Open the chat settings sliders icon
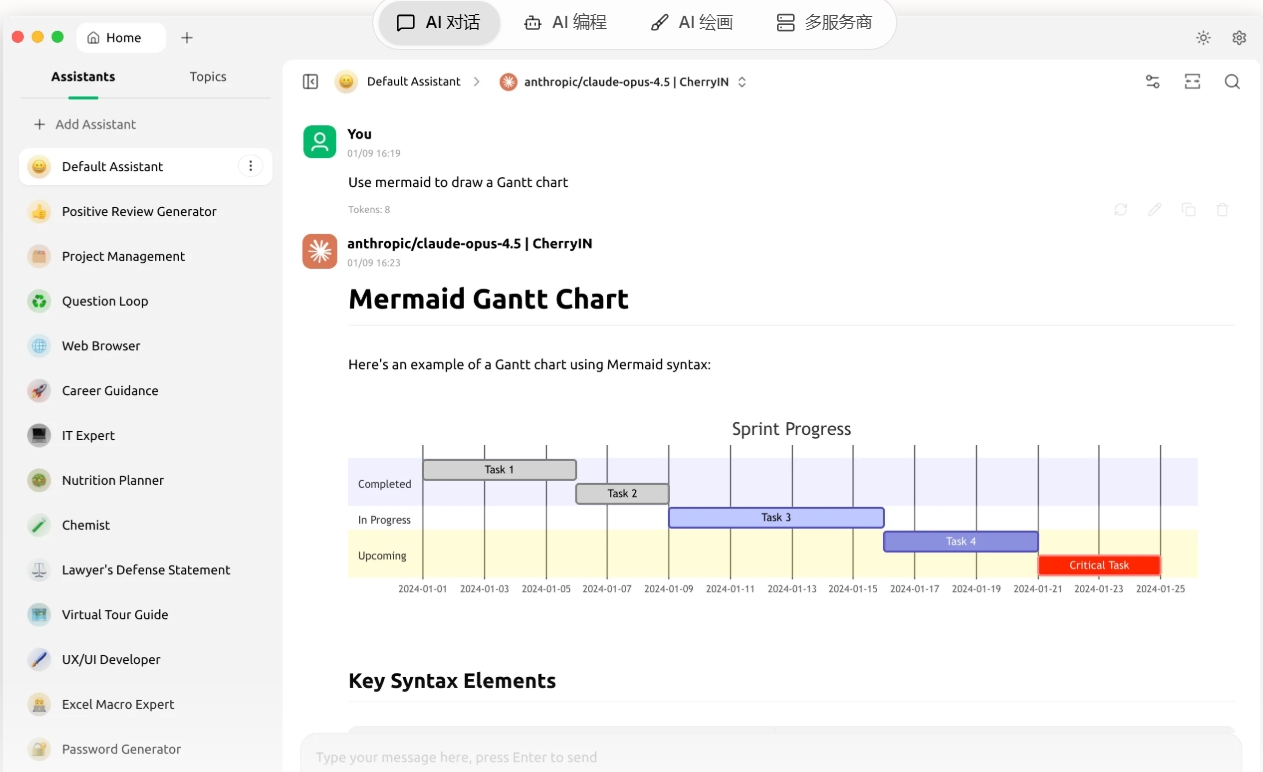Viewport: 1263px width, 772px height. pos(1152,82)
